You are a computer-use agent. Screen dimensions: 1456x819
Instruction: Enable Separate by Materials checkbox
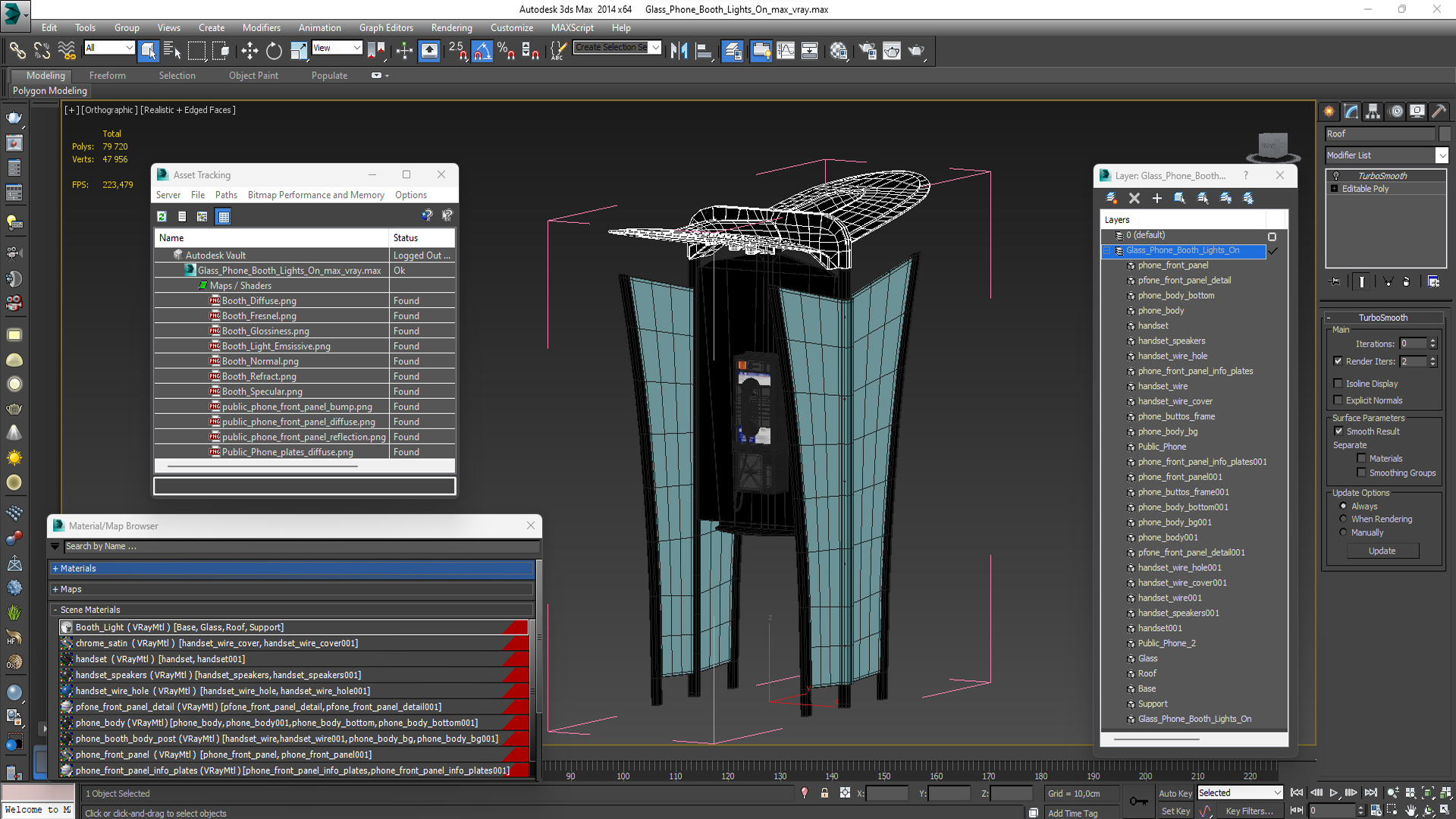(x=1361, y=458)
